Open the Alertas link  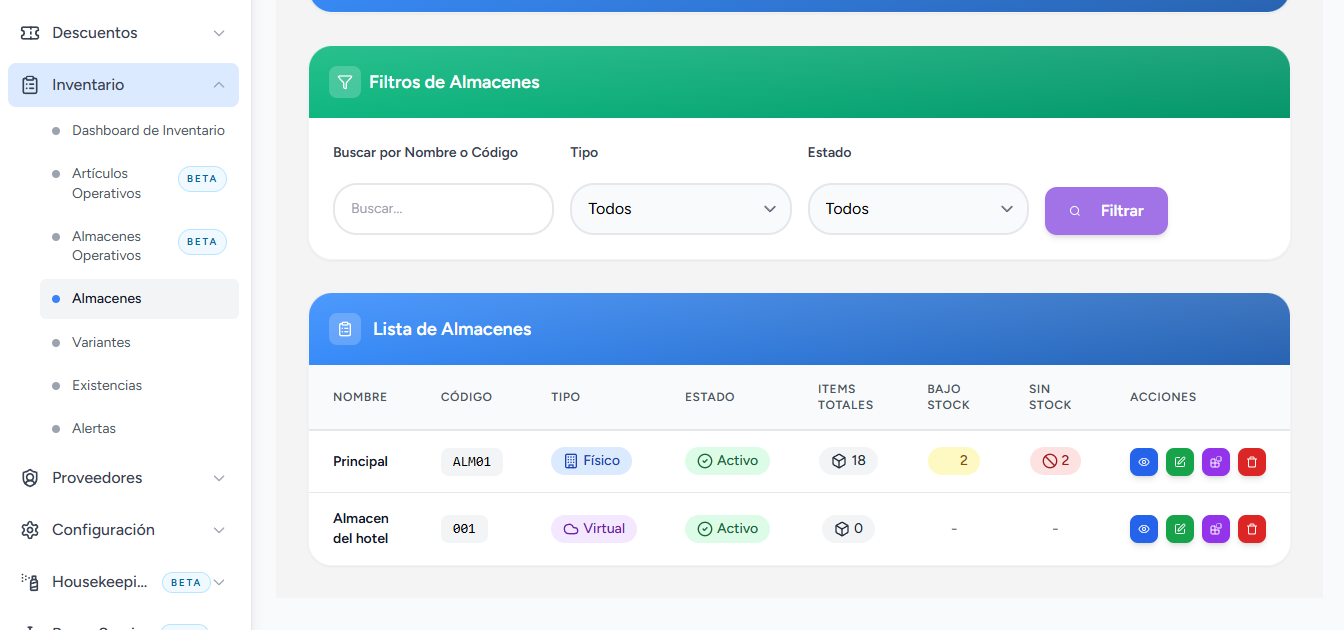(x=94, y=428)
